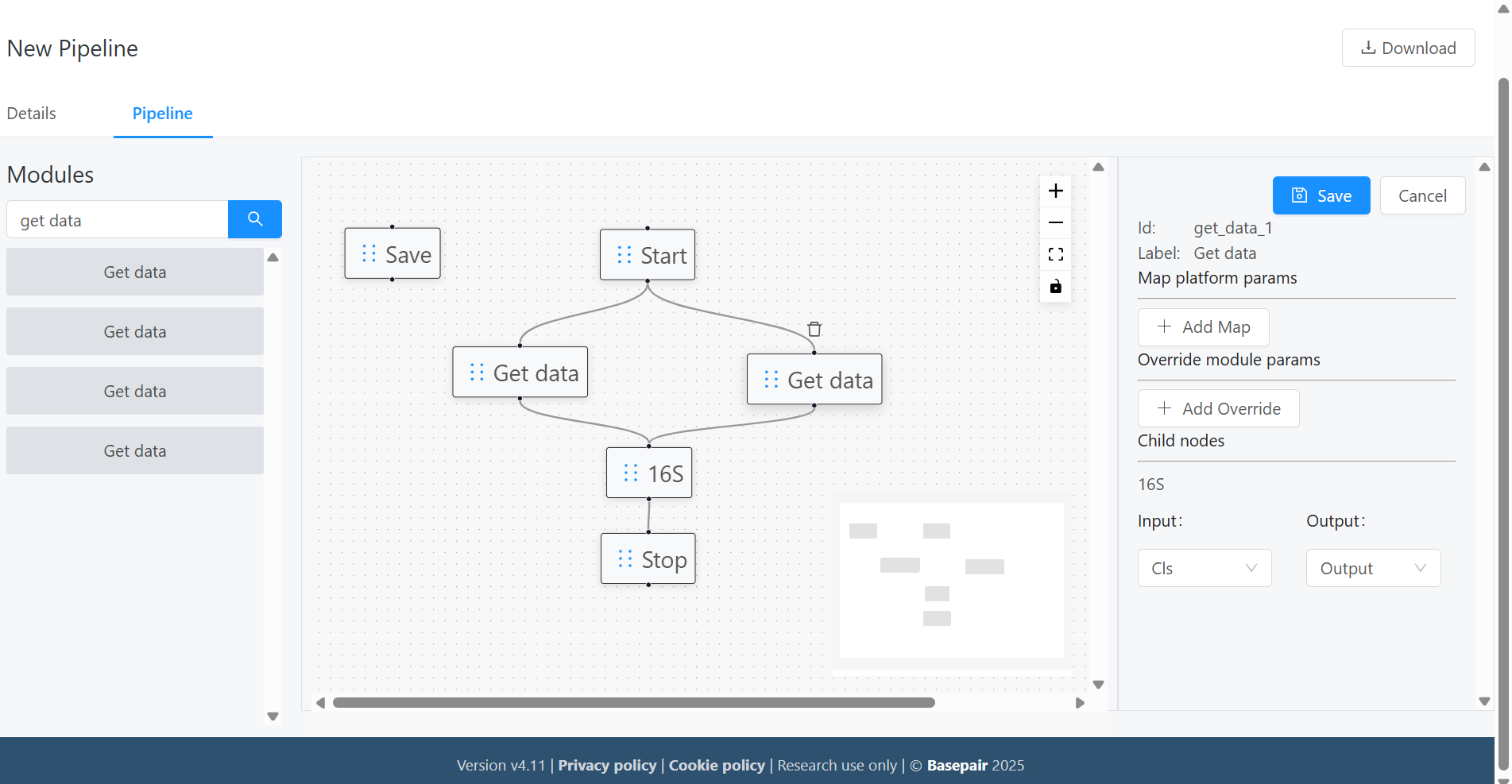
Task: Click the drag handle on the 16S node
Action: (x=631, y=473)
